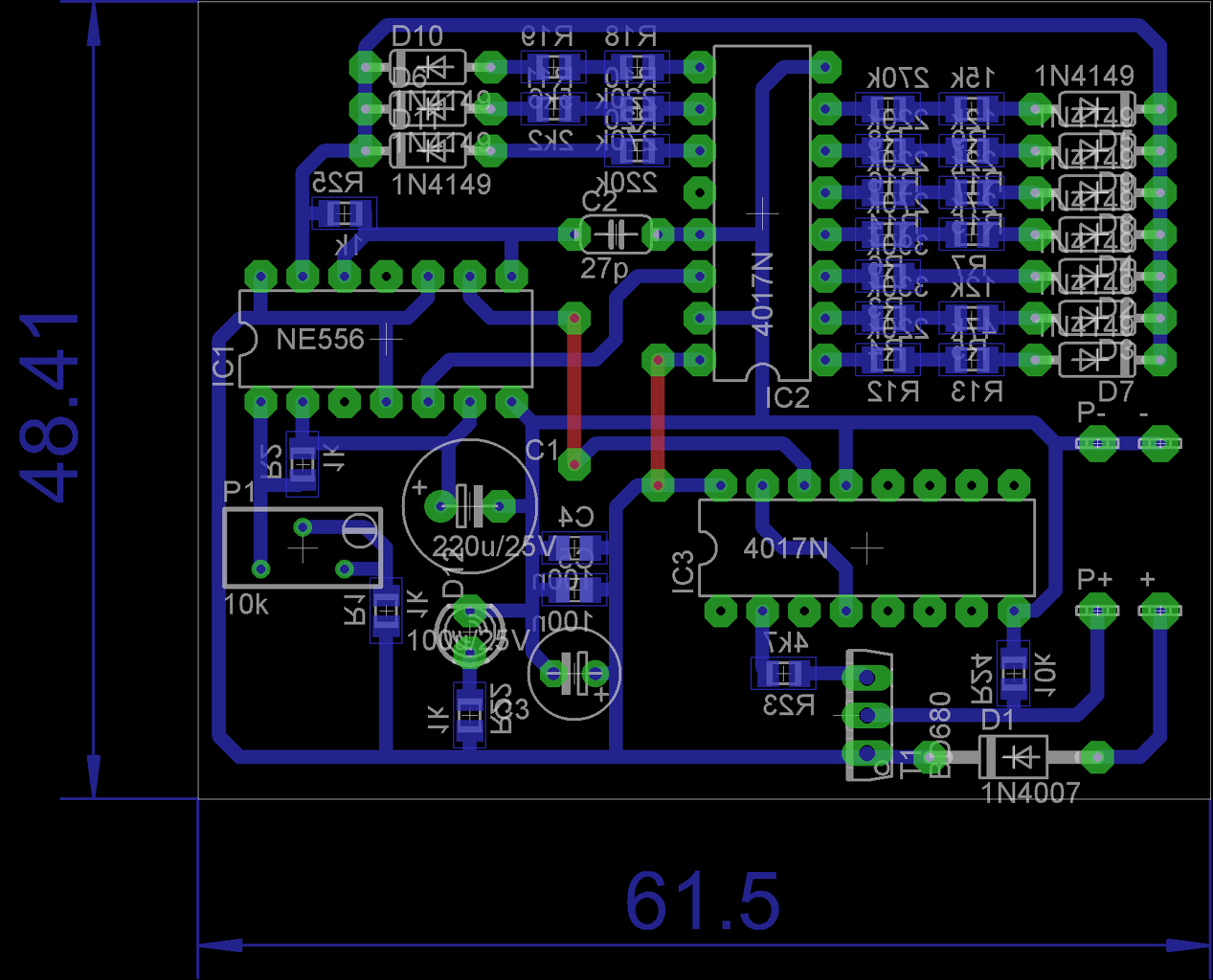This screenshot has height=980, width=1213.
Task: Select the D1 diode label
Action: [998, 719]
